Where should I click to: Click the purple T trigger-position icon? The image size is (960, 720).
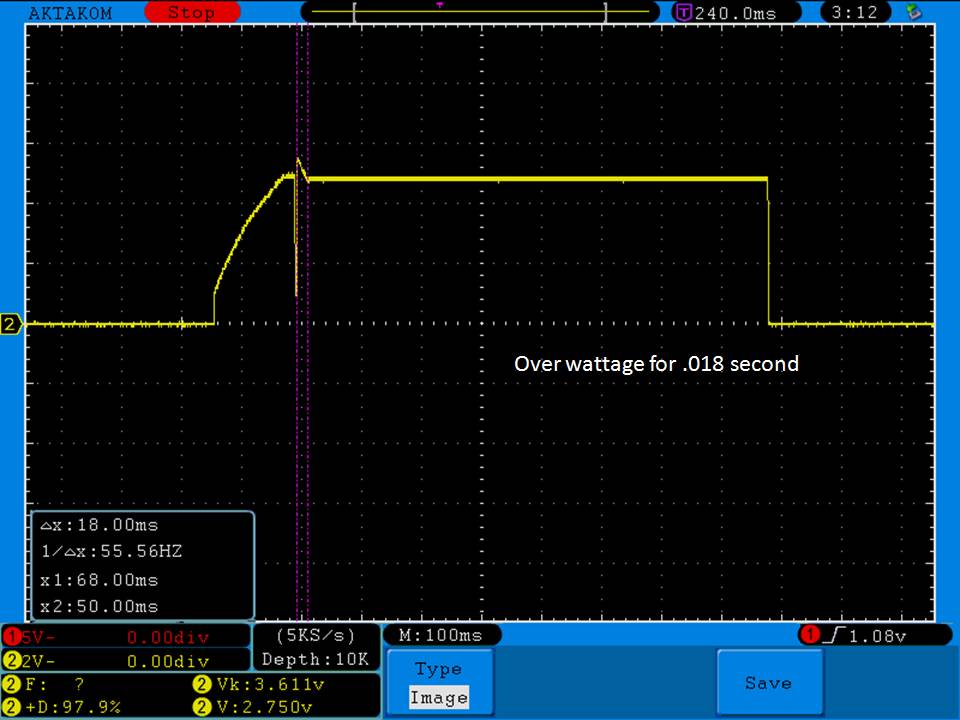tap(684, 13)
